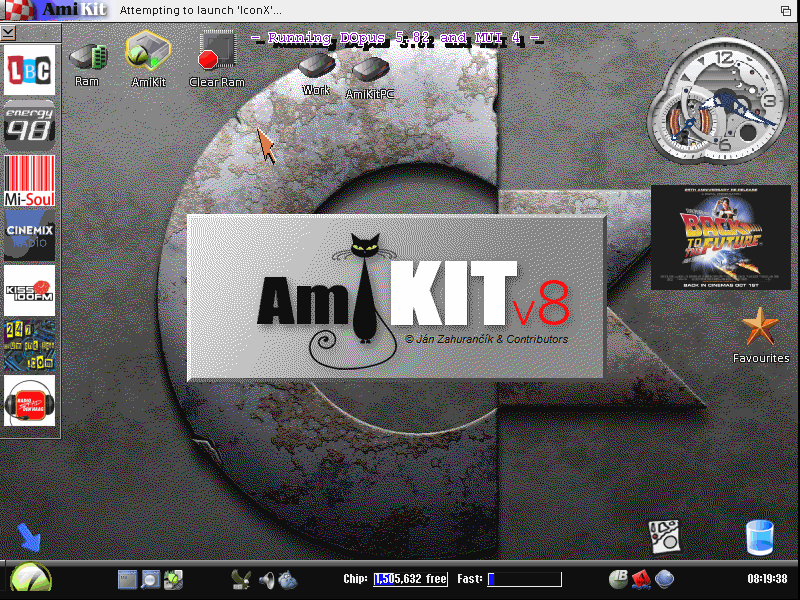This screenshot has height=600, width=800.
Task: Open the blue trash can icon
Action: [x=760, y=537]
